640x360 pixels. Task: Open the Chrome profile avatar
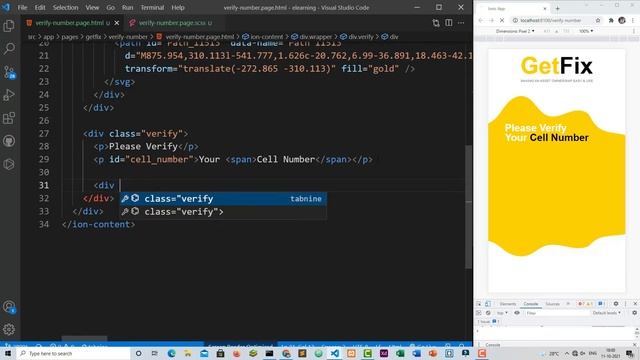click(622, 20)
